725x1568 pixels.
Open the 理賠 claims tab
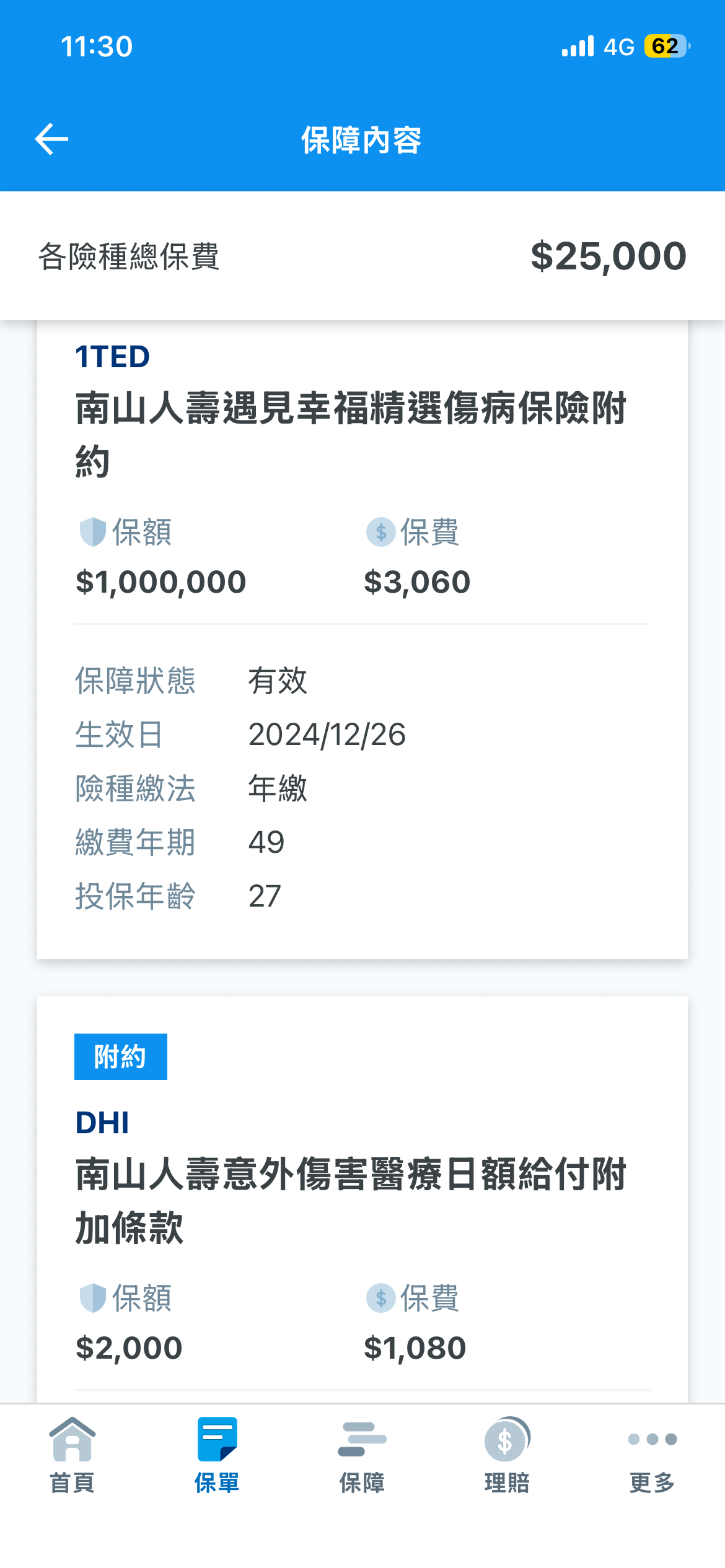coord(507,1455)
